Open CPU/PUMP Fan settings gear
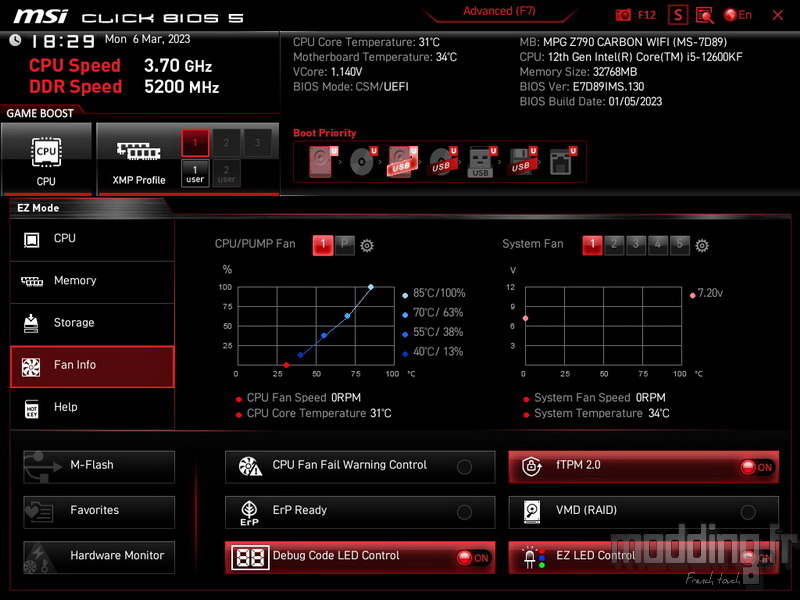This screenshot has height=600, width=800. click(367, 245)
